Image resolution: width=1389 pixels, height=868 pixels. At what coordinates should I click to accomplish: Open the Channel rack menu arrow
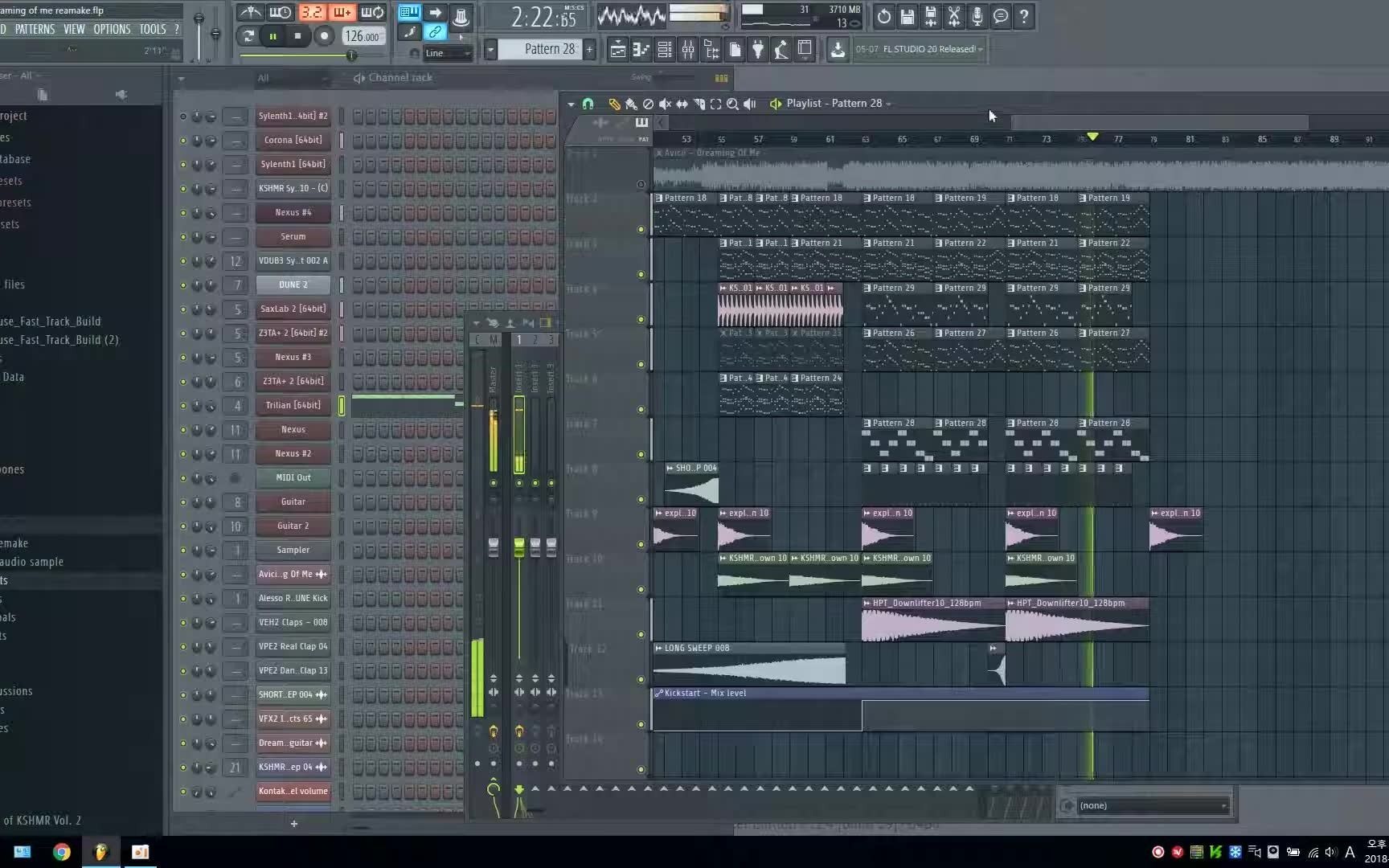click(x=181, y=79)
